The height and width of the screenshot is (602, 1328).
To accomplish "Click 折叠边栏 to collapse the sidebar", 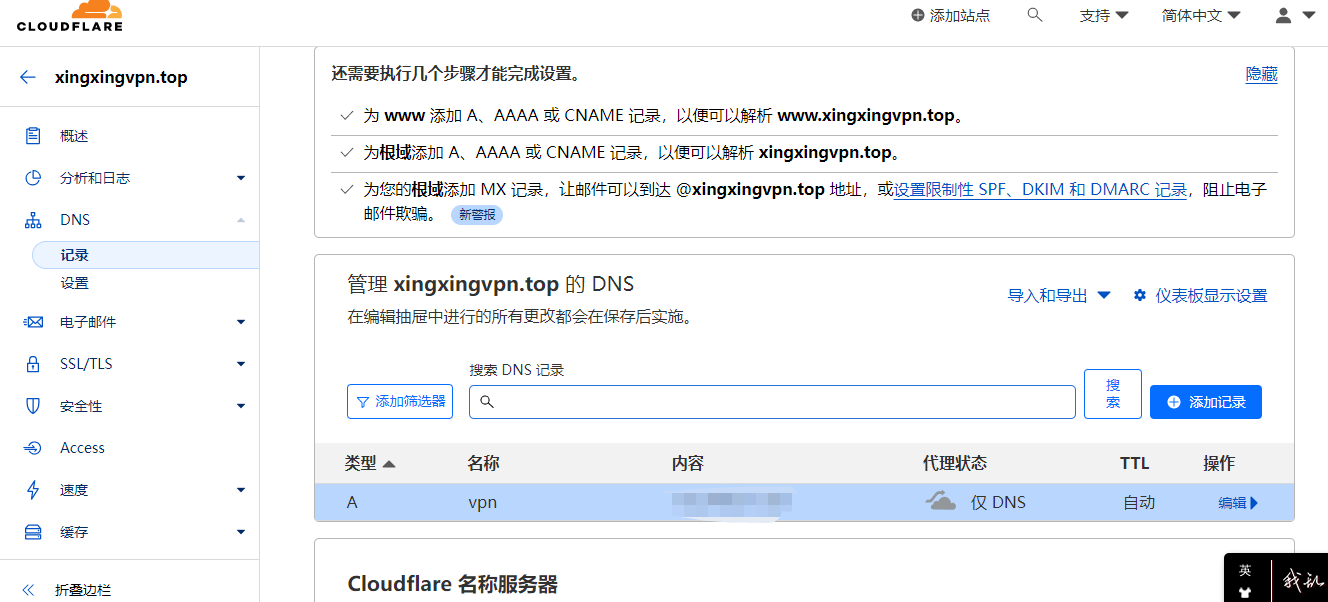I will click(x=83, y=590).
